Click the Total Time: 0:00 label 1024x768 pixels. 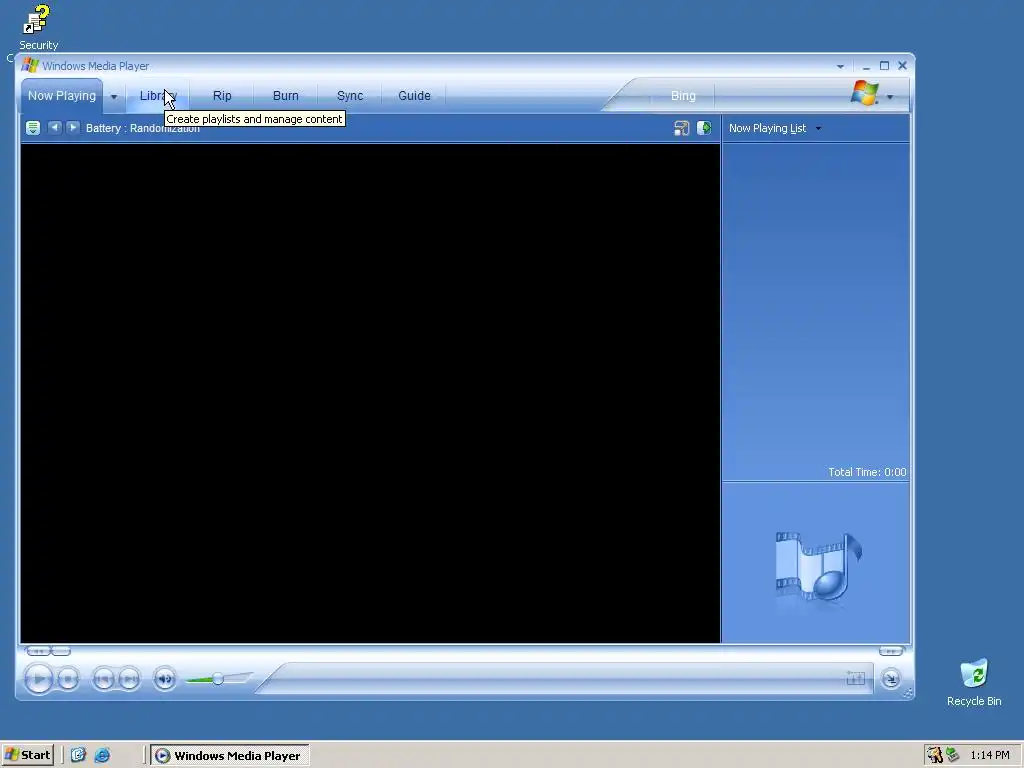(x=867, y=472)
